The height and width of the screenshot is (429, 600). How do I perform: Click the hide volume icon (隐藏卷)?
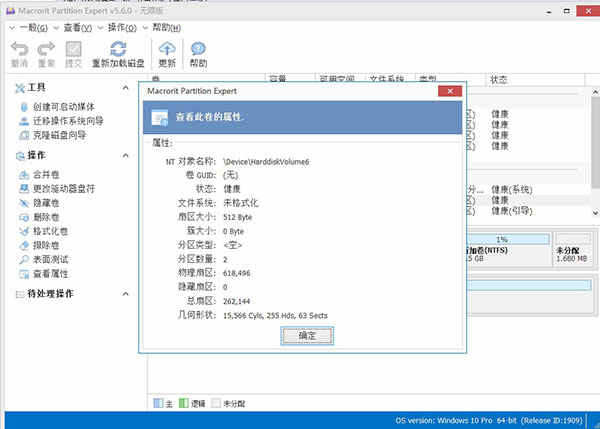pyautogui.click(x=24, y=203)
